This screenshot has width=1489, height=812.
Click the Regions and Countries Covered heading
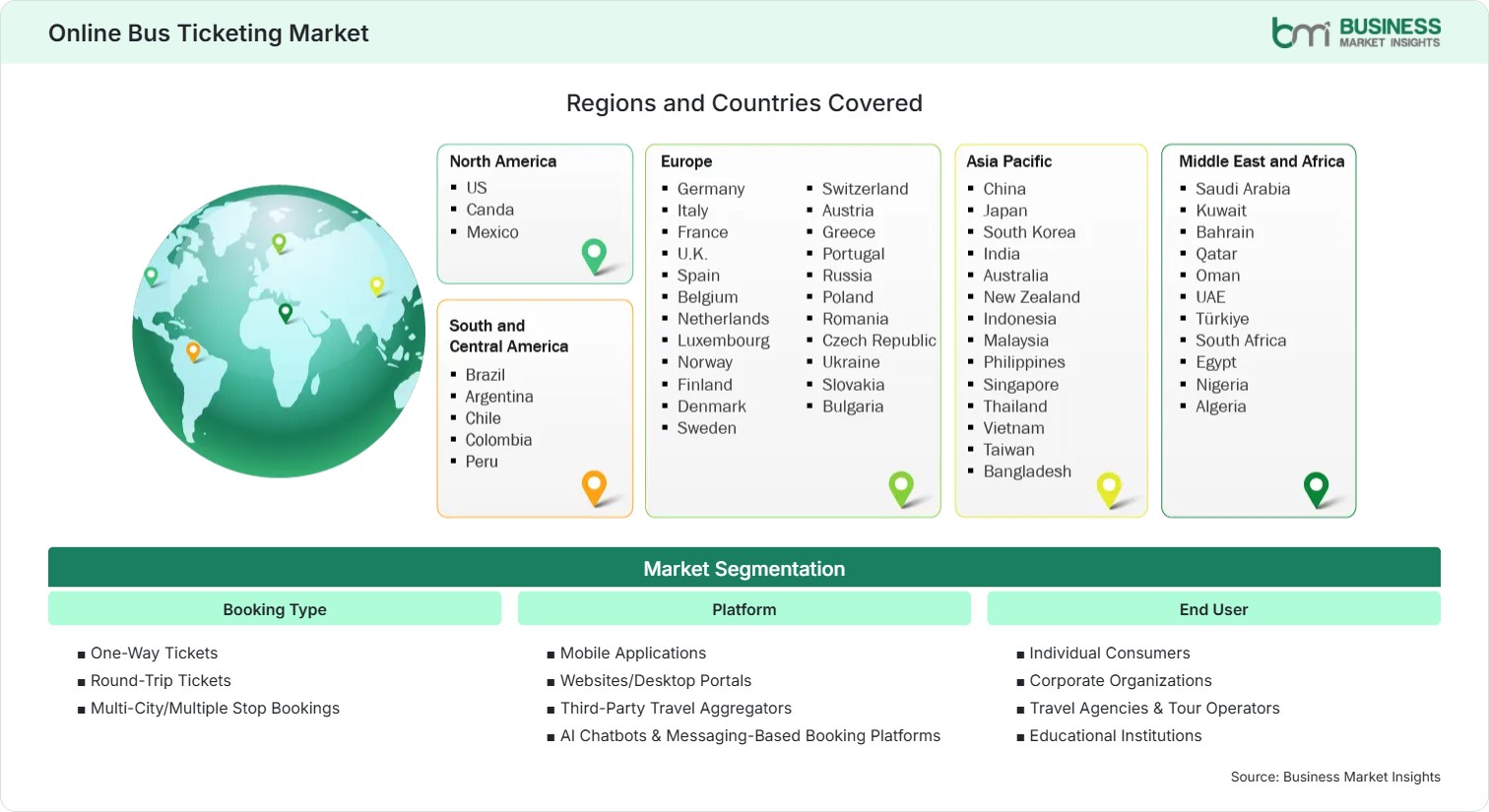point(744,103)
